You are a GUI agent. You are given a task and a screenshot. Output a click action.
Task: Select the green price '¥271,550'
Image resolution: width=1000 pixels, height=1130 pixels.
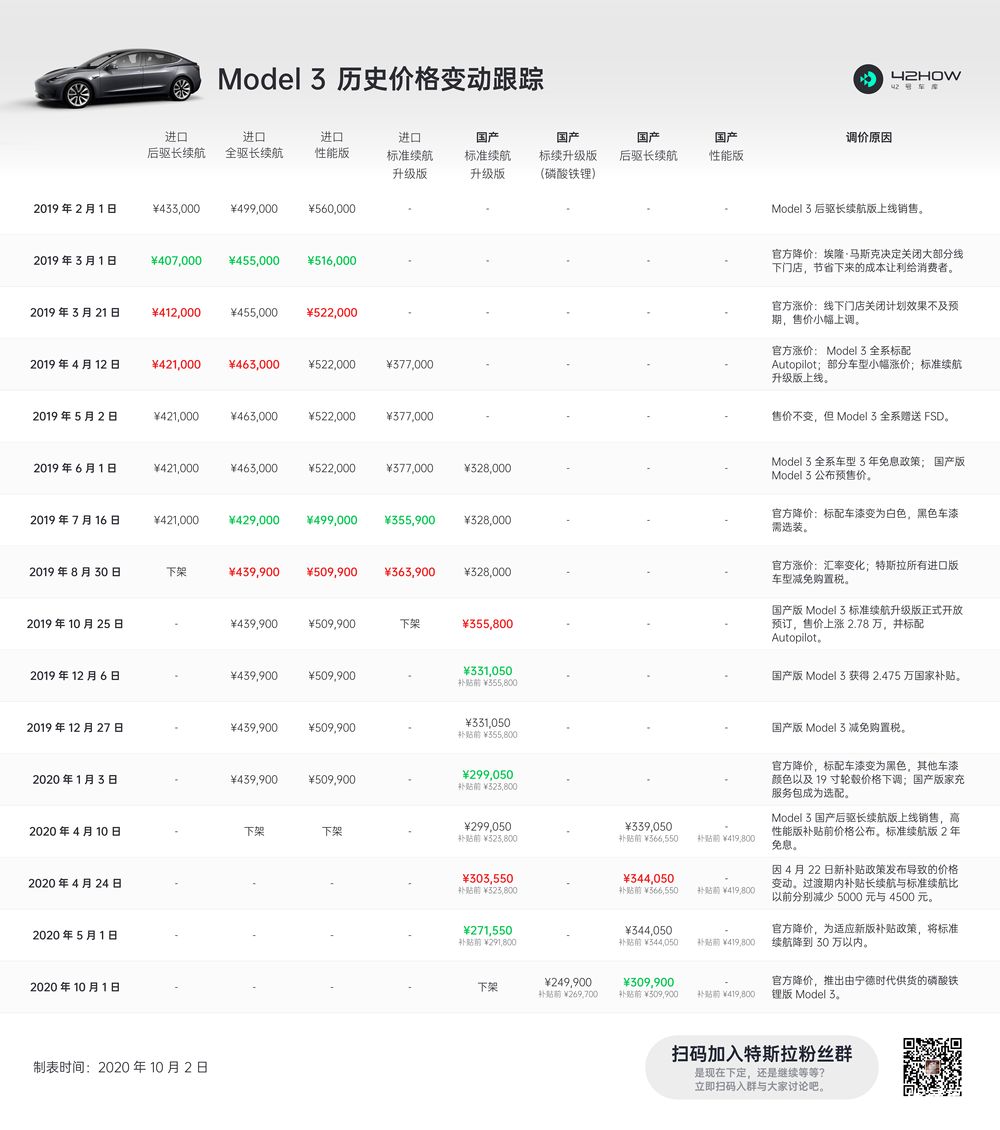[x=487, y=930]
